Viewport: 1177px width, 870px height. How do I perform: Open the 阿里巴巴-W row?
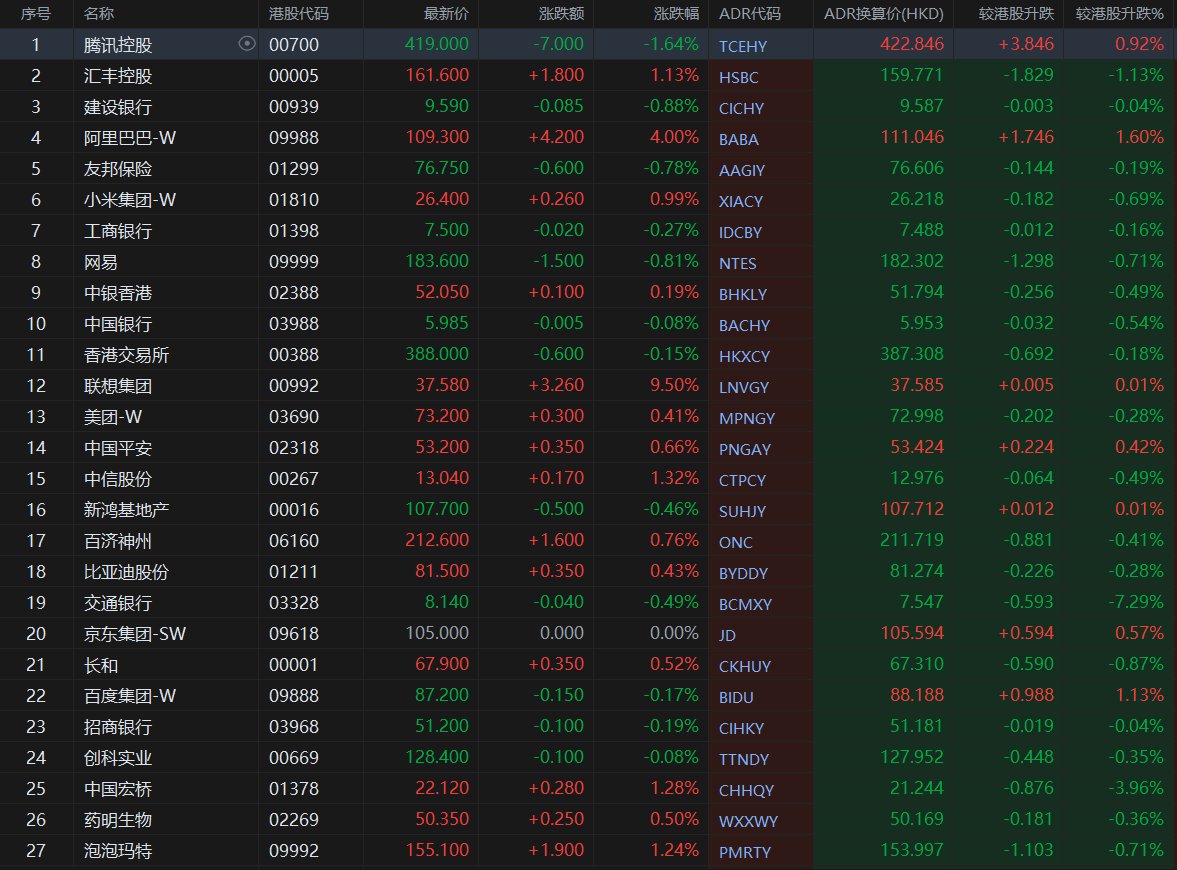(x=588, y=137)
